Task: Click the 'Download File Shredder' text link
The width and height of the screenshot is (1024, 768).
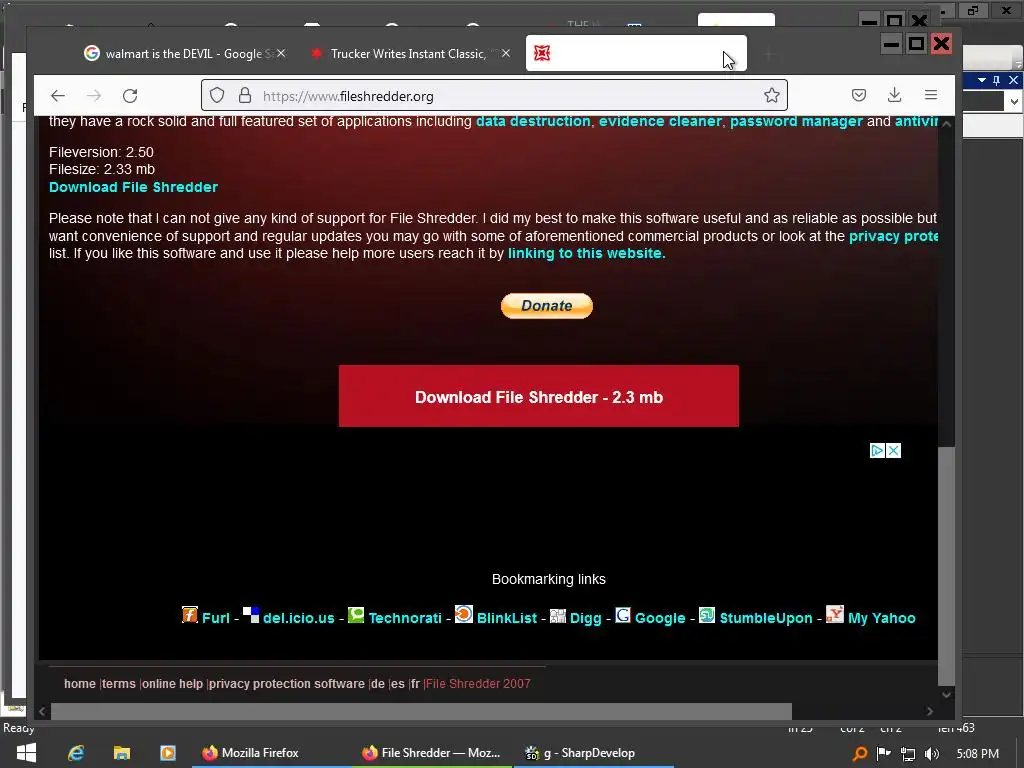Action: coord(133,187)
